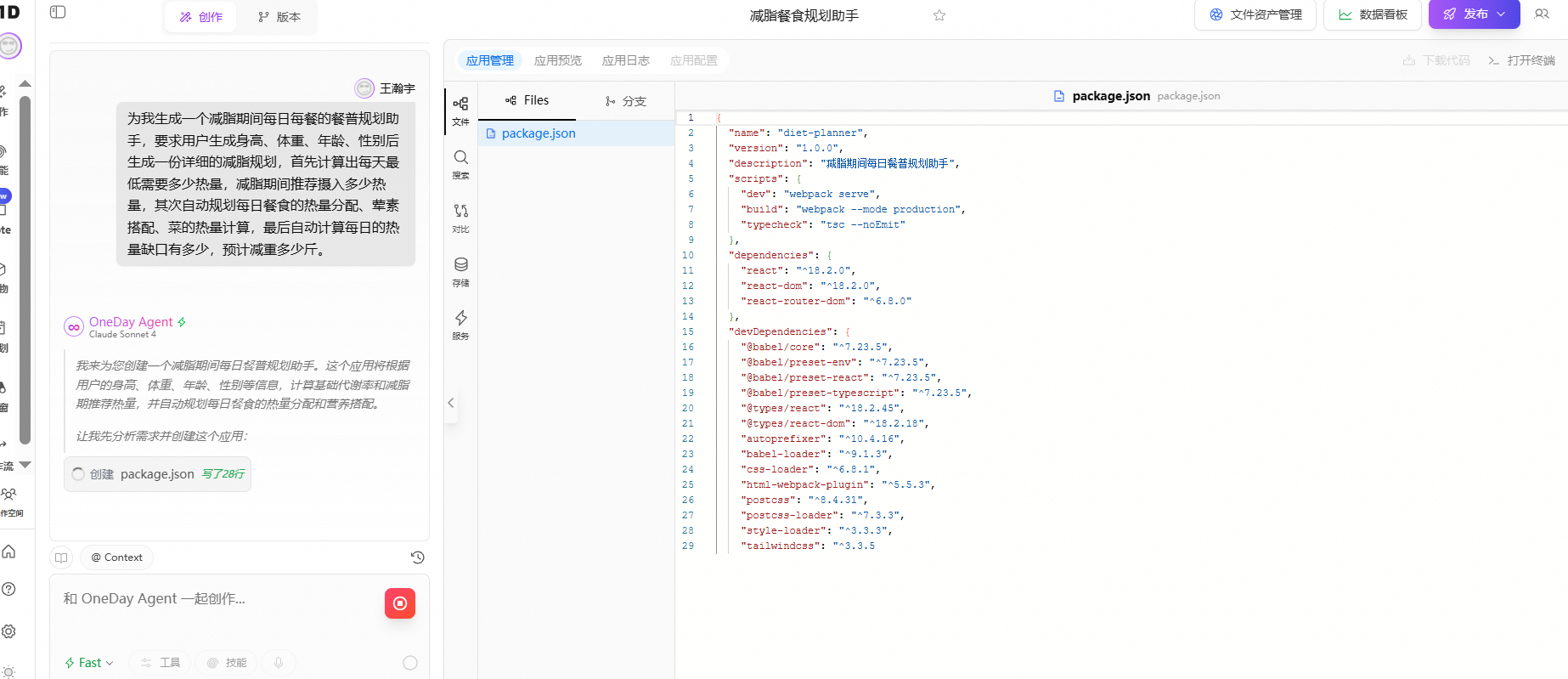Toggle the sidebar panel layout icon
Viewport: 1568px width, 679px height.
(58, 12)
